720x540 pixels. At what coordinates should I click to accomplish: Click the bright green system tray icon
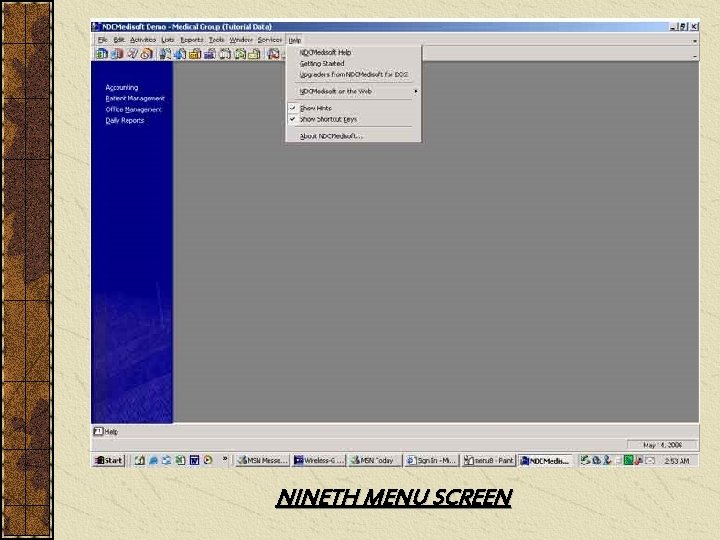(x=628, y=460)
